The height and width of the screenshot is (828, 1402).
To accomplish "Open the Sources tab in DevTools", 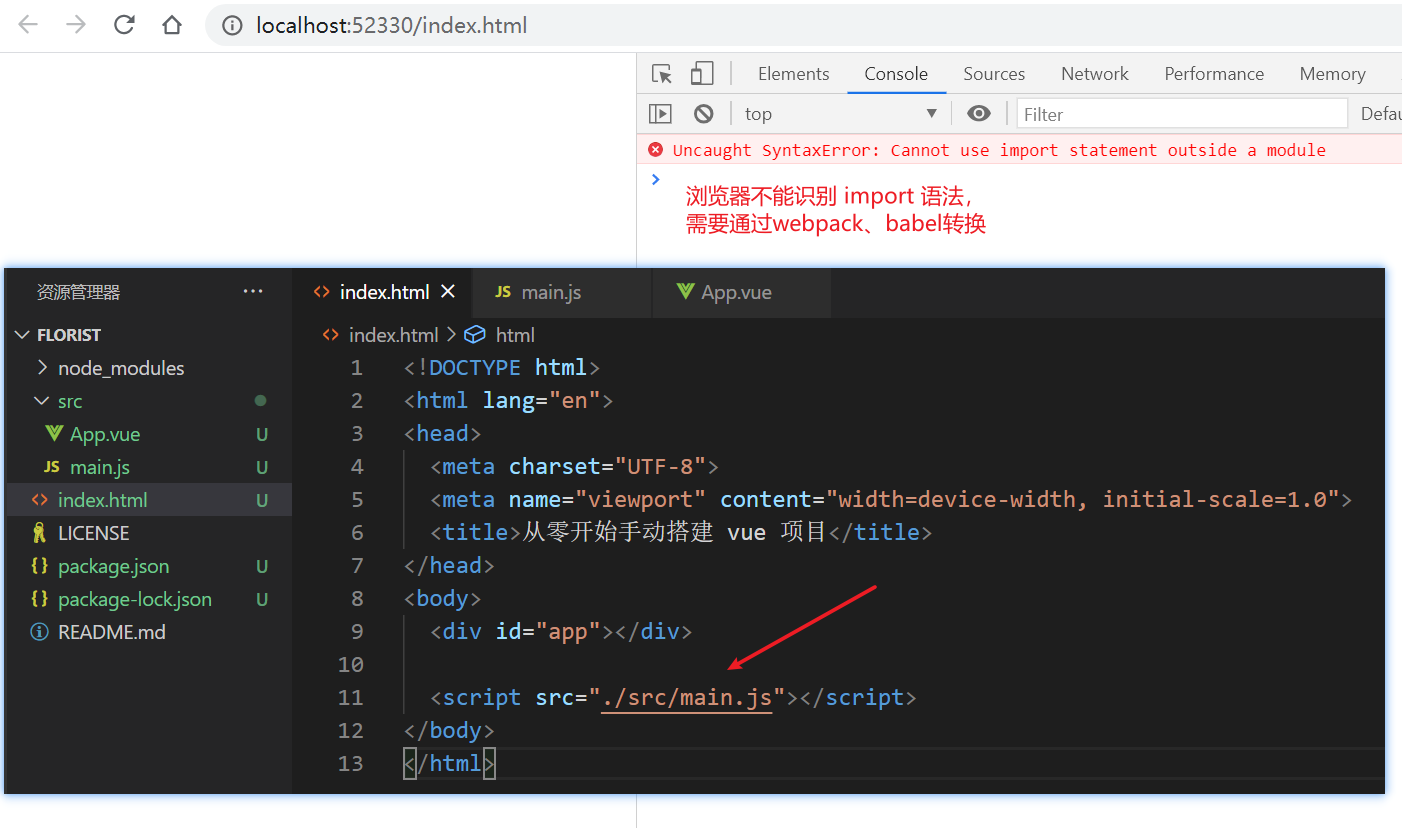I will (994, 74).
